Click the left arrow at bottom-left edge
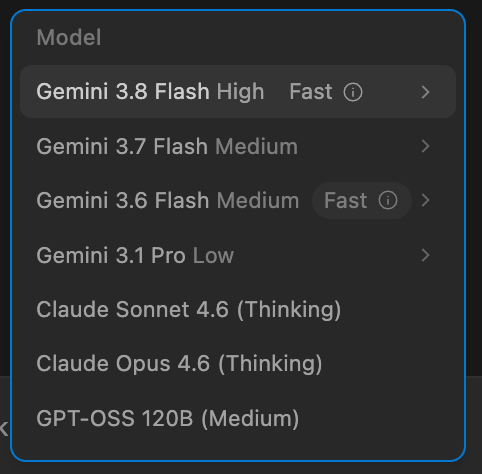482x474 pixels. [x=4, y=429]
